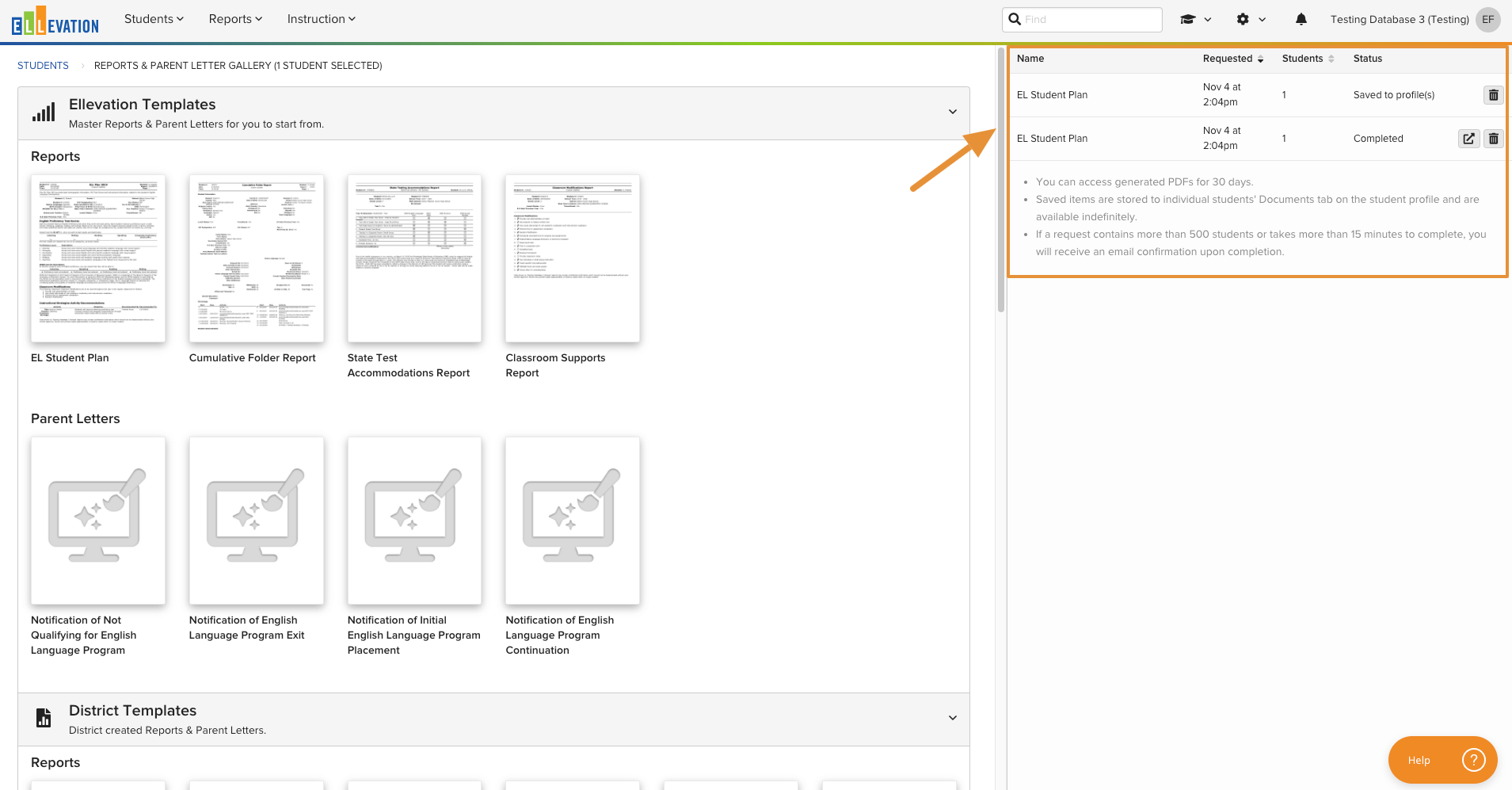
Task: Open Initial Program Placement letter thumbnail
Action: click(x=414, y=521)
